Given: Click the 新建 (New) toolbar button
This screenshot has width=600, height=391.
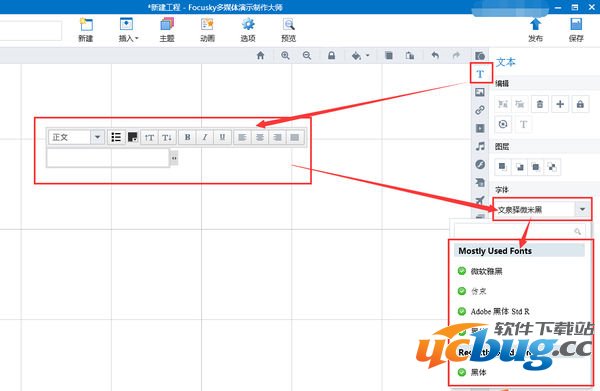Looking at the screenshot, I should tap(86, 29).
